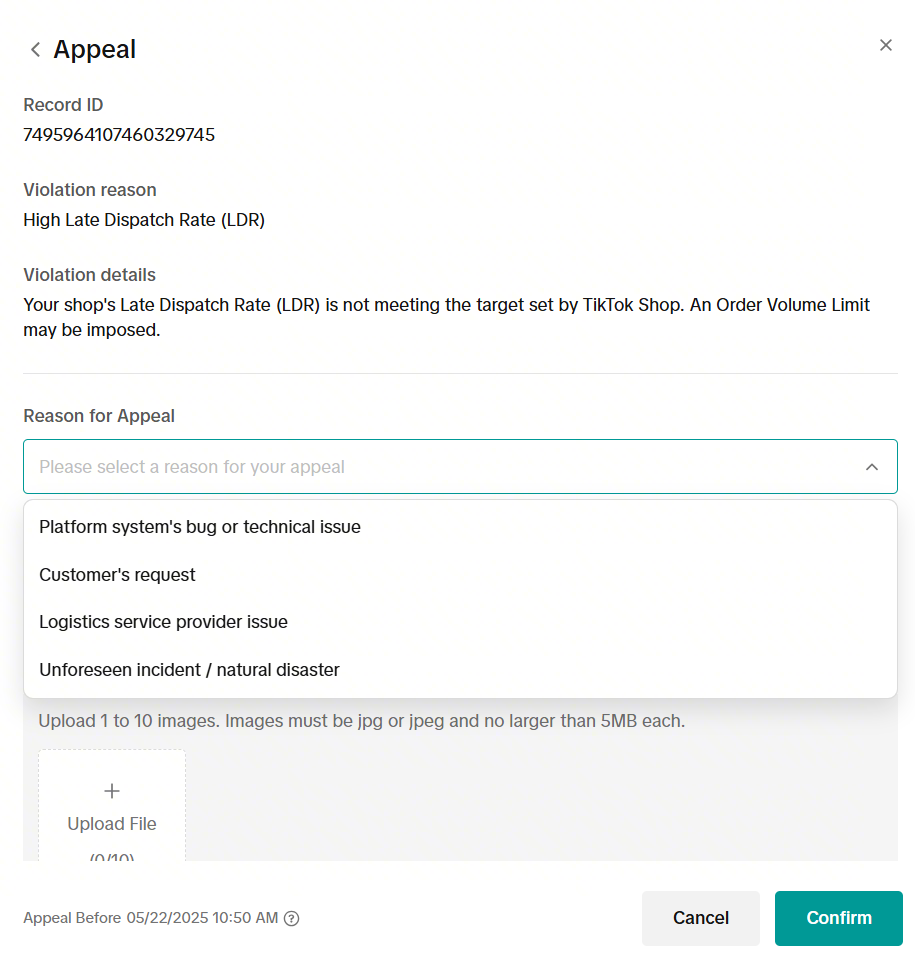This screenshot has height=960, width=915.
Task: Go back using the arrow beside Appeal
Action: [x=36, y=50]
